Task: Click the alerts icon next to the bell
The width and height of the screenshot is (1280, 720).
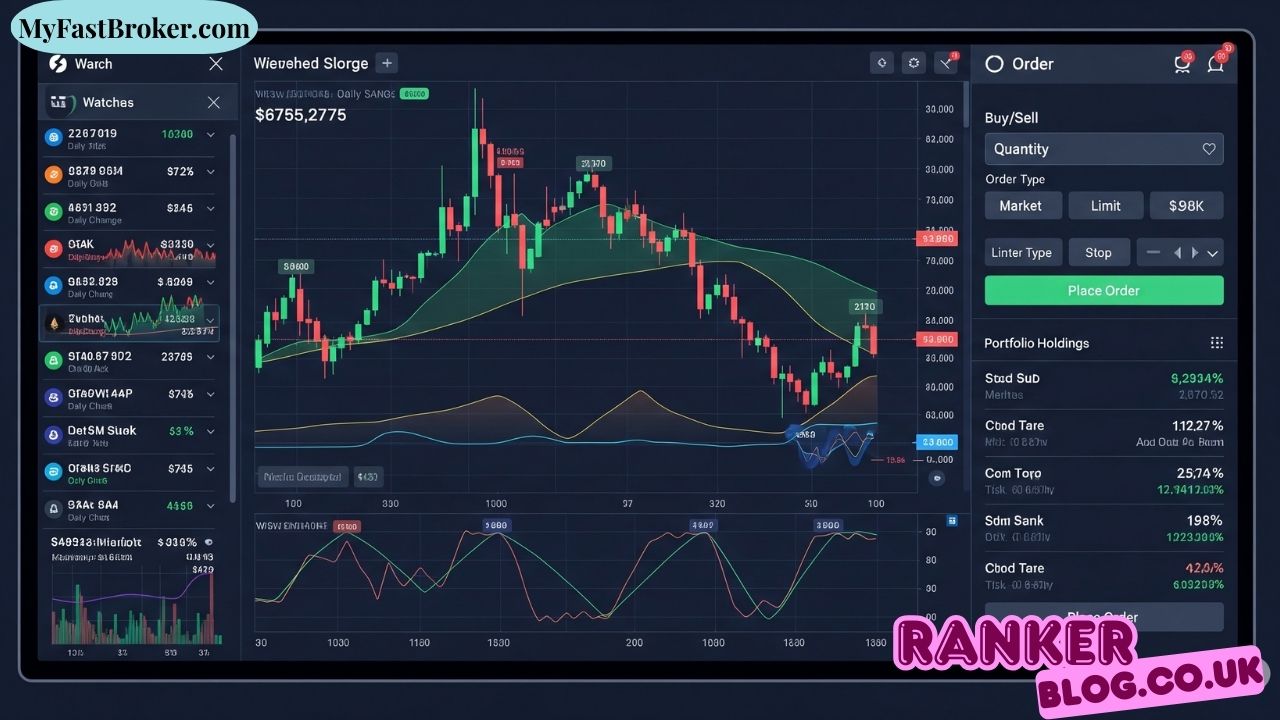Action: 1183,63
